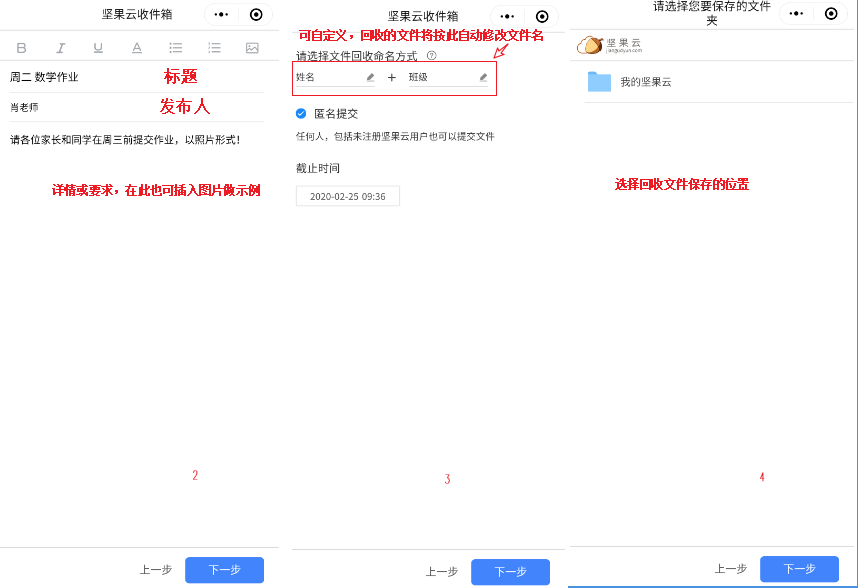Select the 我的坚果云 folder label
Viewport: 858px width, 588px height.
pos(646,82)
